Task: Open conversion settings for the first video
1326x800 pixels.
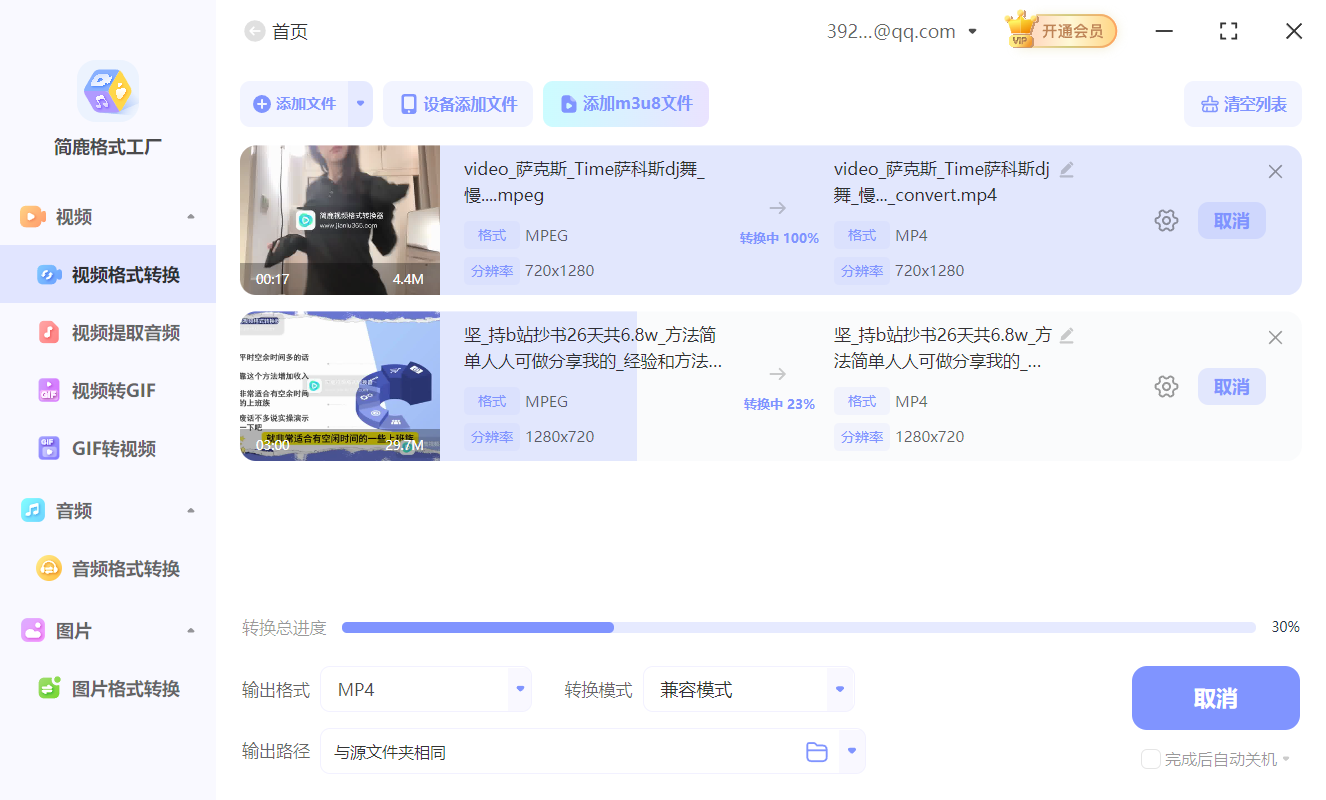Action: point(1166,220)
